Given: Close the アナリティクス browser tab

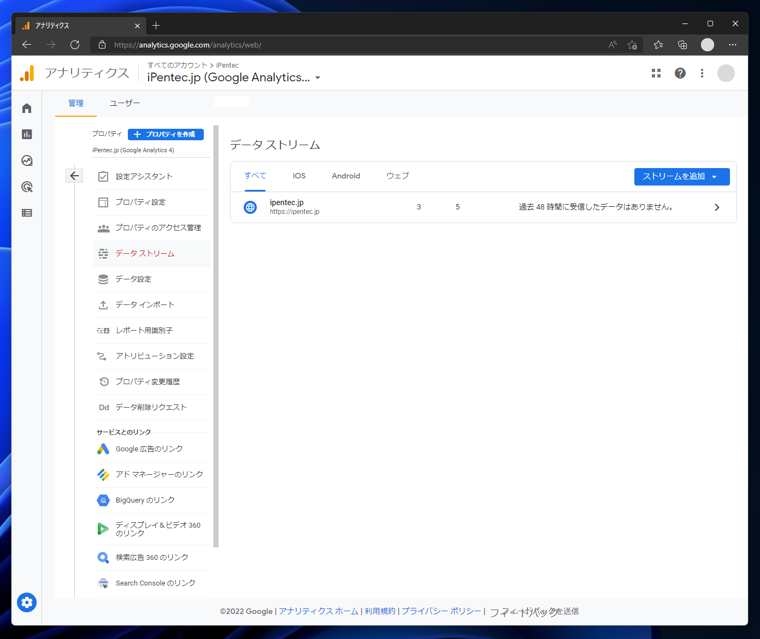Looking at the screenshot, I should pyautogui.click(x=137, y=26).
